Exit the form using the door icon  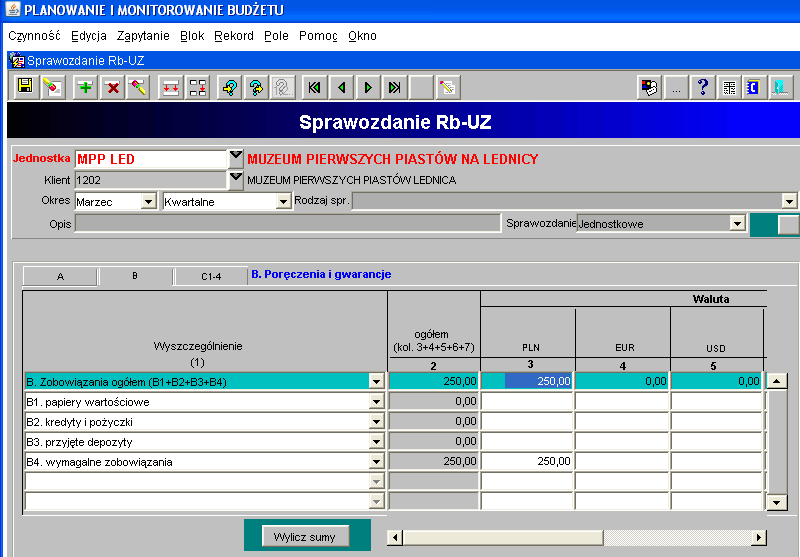pos(781,87)
